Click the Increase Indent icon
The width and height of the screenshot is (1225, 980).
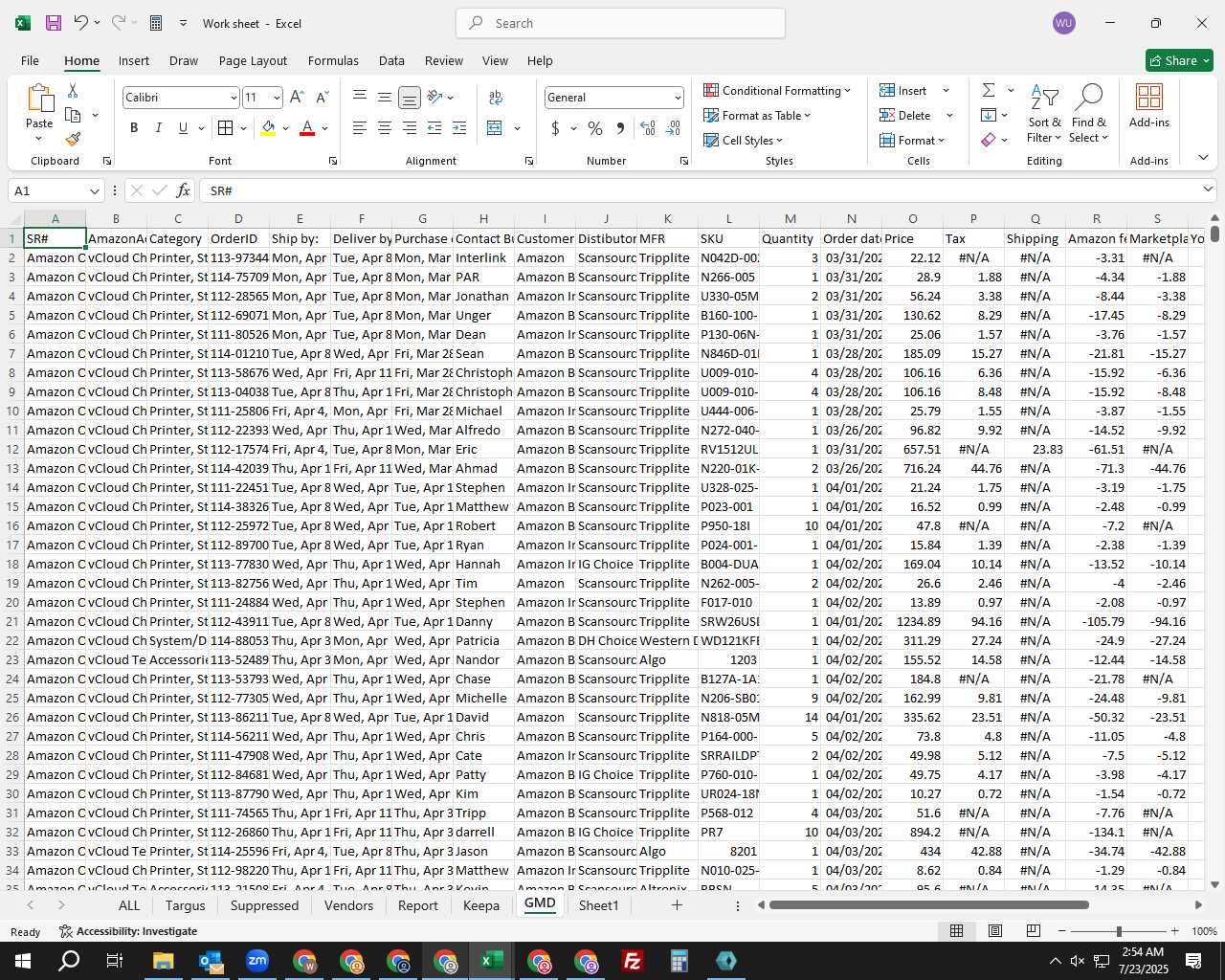click(x=459, y=127)
